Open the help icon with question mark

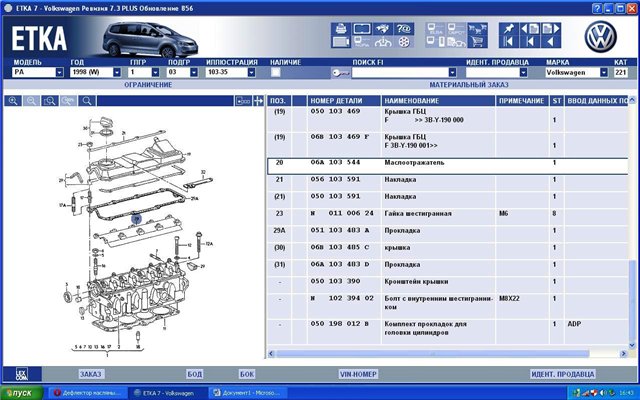coord(404,29)
